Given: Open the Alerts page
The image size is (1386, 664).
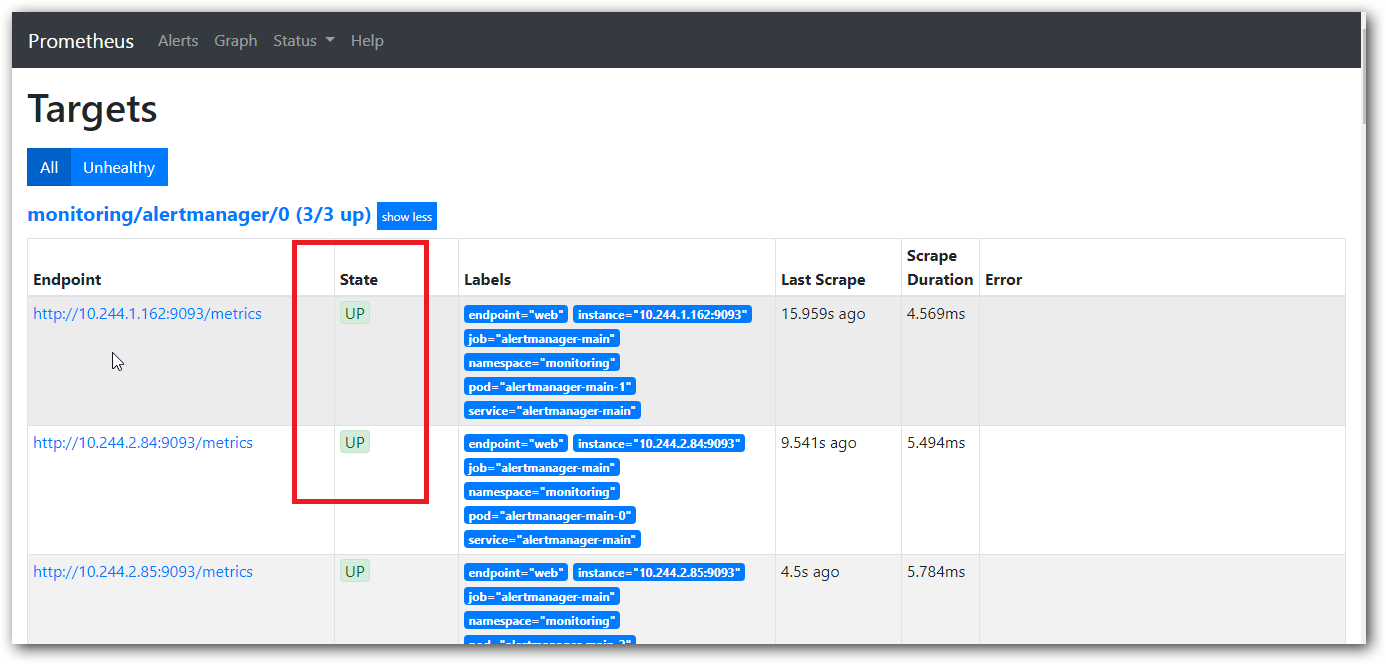Looking at the screenshot, I should tap(178, 41).
